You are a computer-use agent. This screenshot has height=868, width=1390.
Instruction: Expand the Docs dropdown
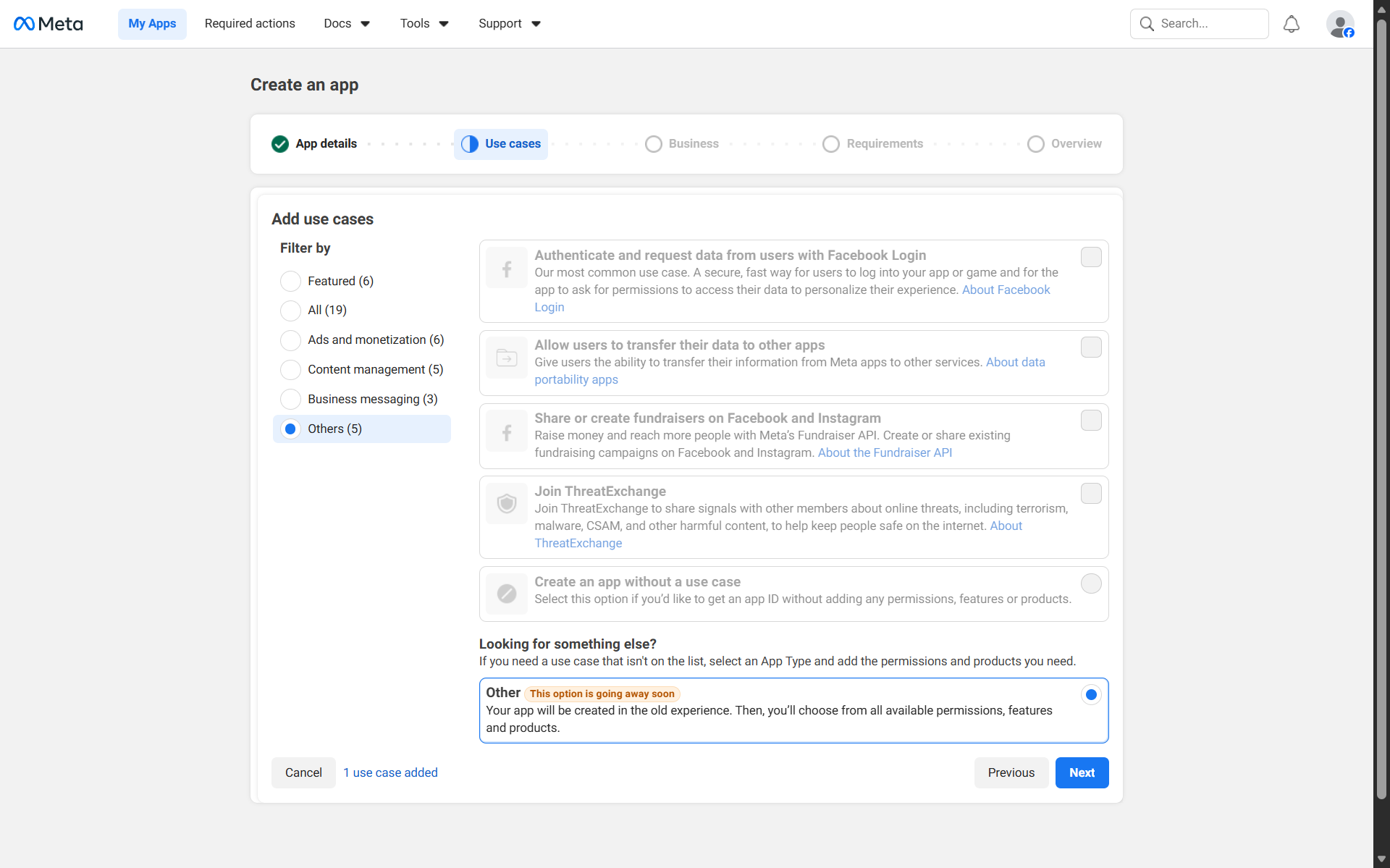pyautogui.click(x=347, y=24)
